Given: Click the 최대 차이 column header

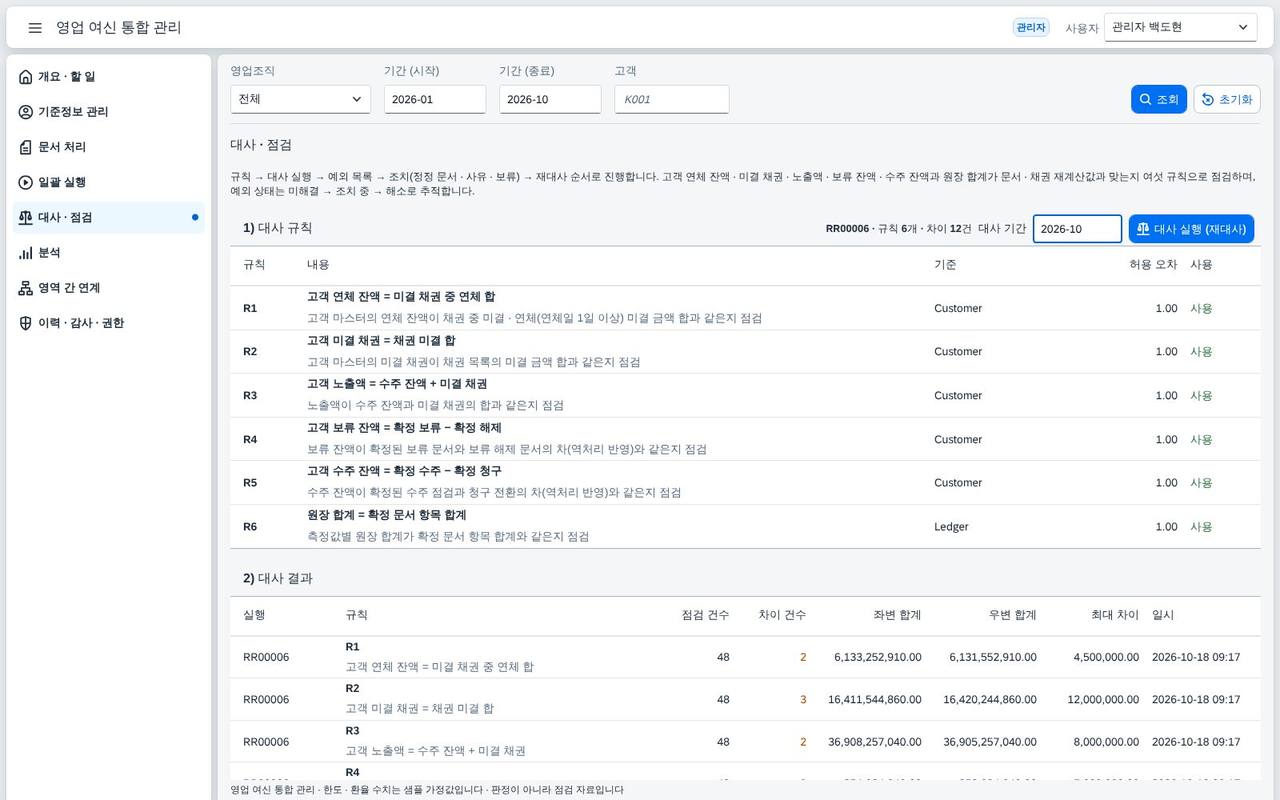Looking at the screenshot, I should (x=1115, y=615).
